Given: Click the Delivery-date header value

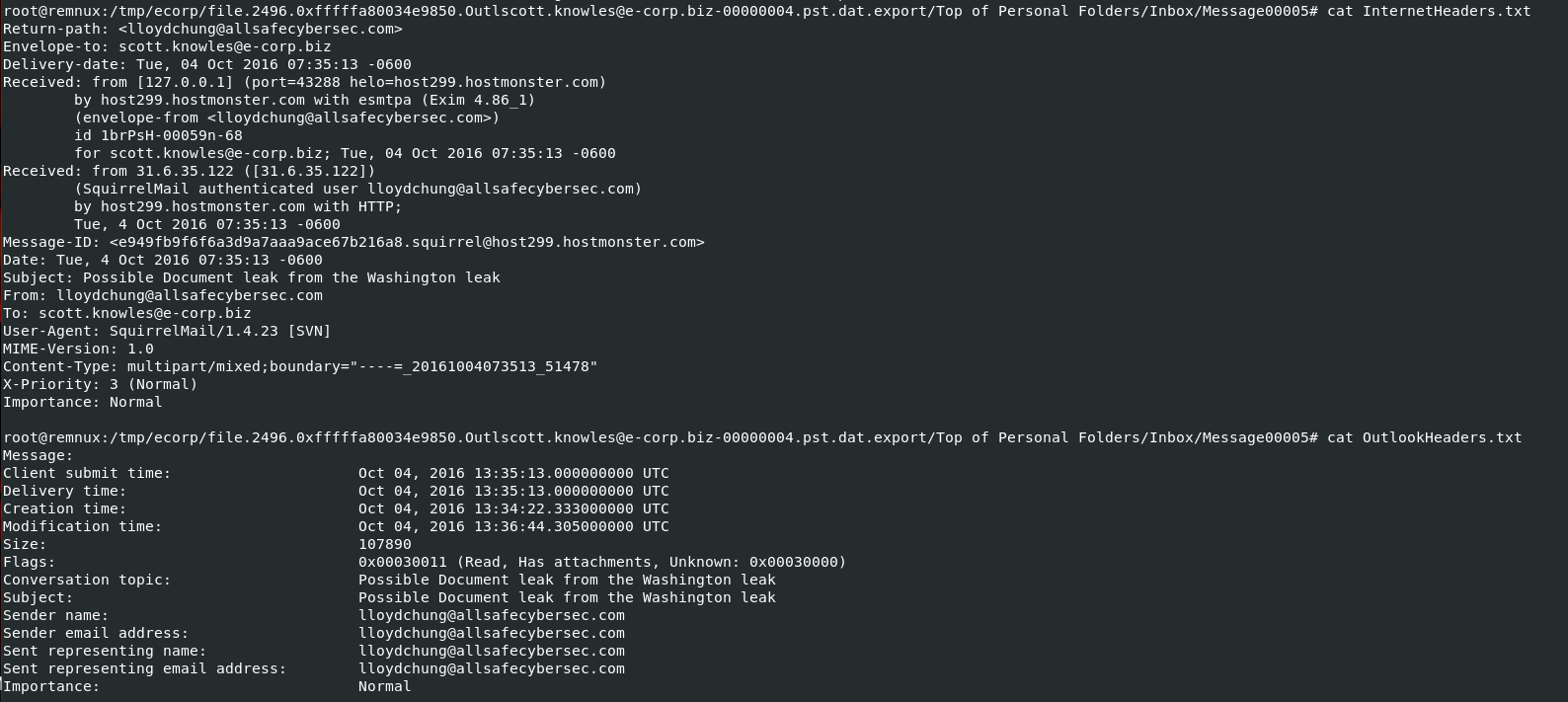Looking at the screenshot, I should 274,64.
